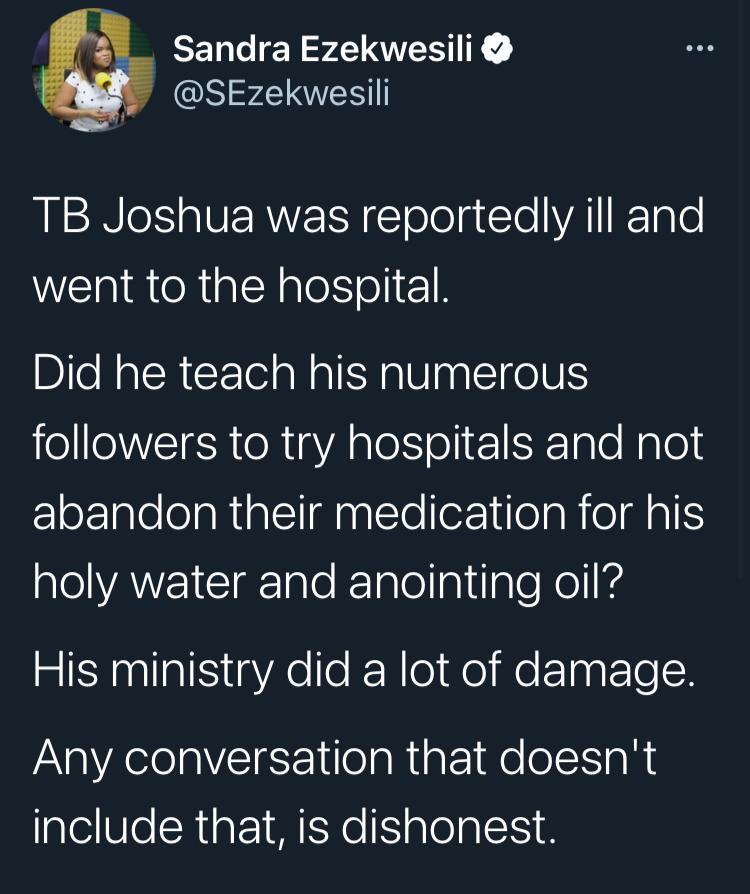750x894 pixels.
Task: Open the three-dot more options menu
Action: click(700, 47)
